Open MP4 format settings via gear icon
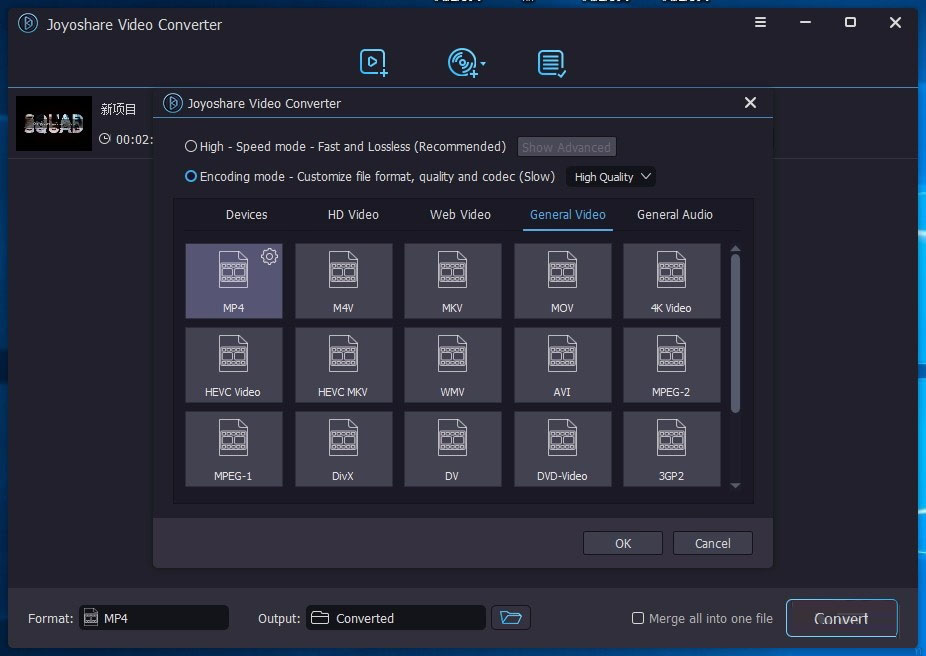926x656 pixels. (x=269, y=256)
